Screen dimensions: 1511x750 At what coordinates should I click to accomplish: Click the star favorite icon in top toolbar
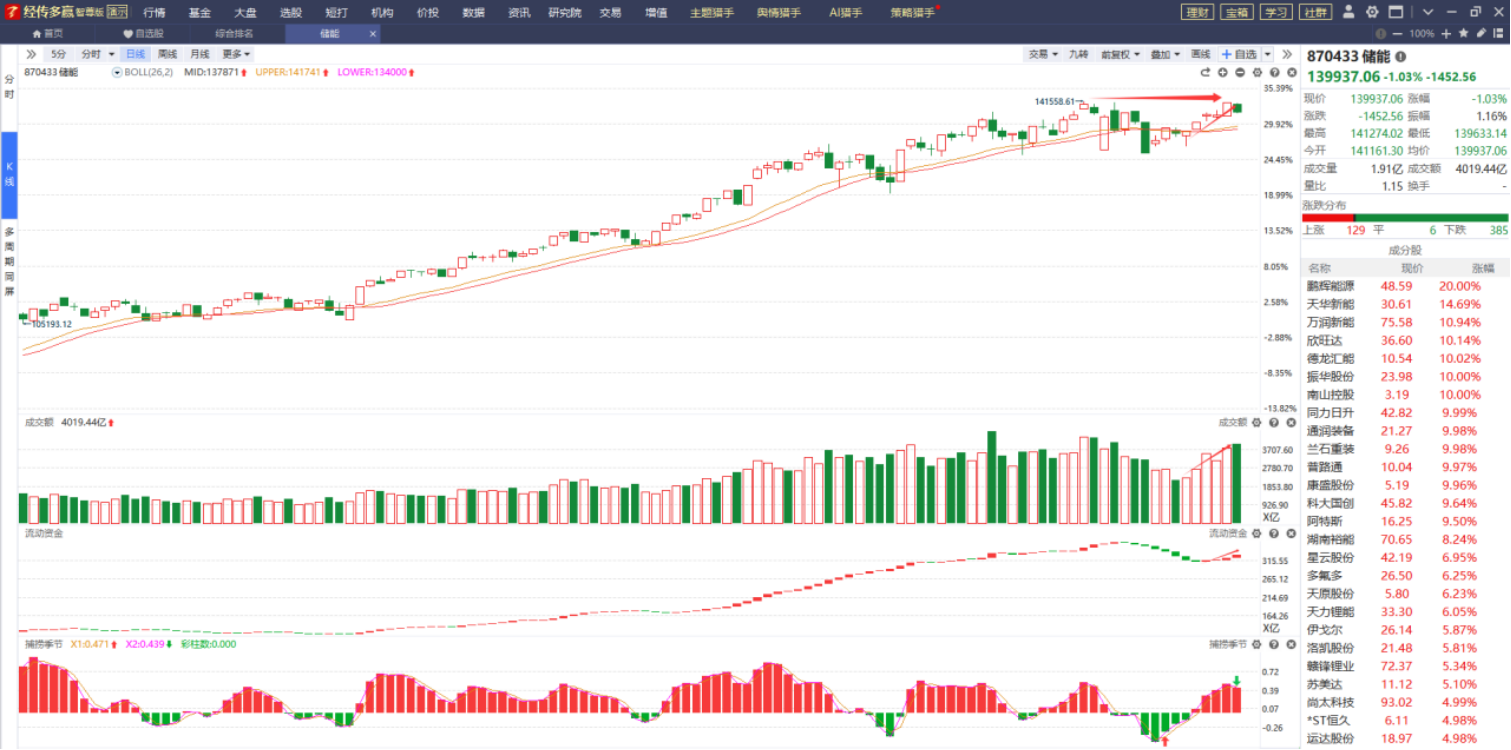(x=1463, y=33)
